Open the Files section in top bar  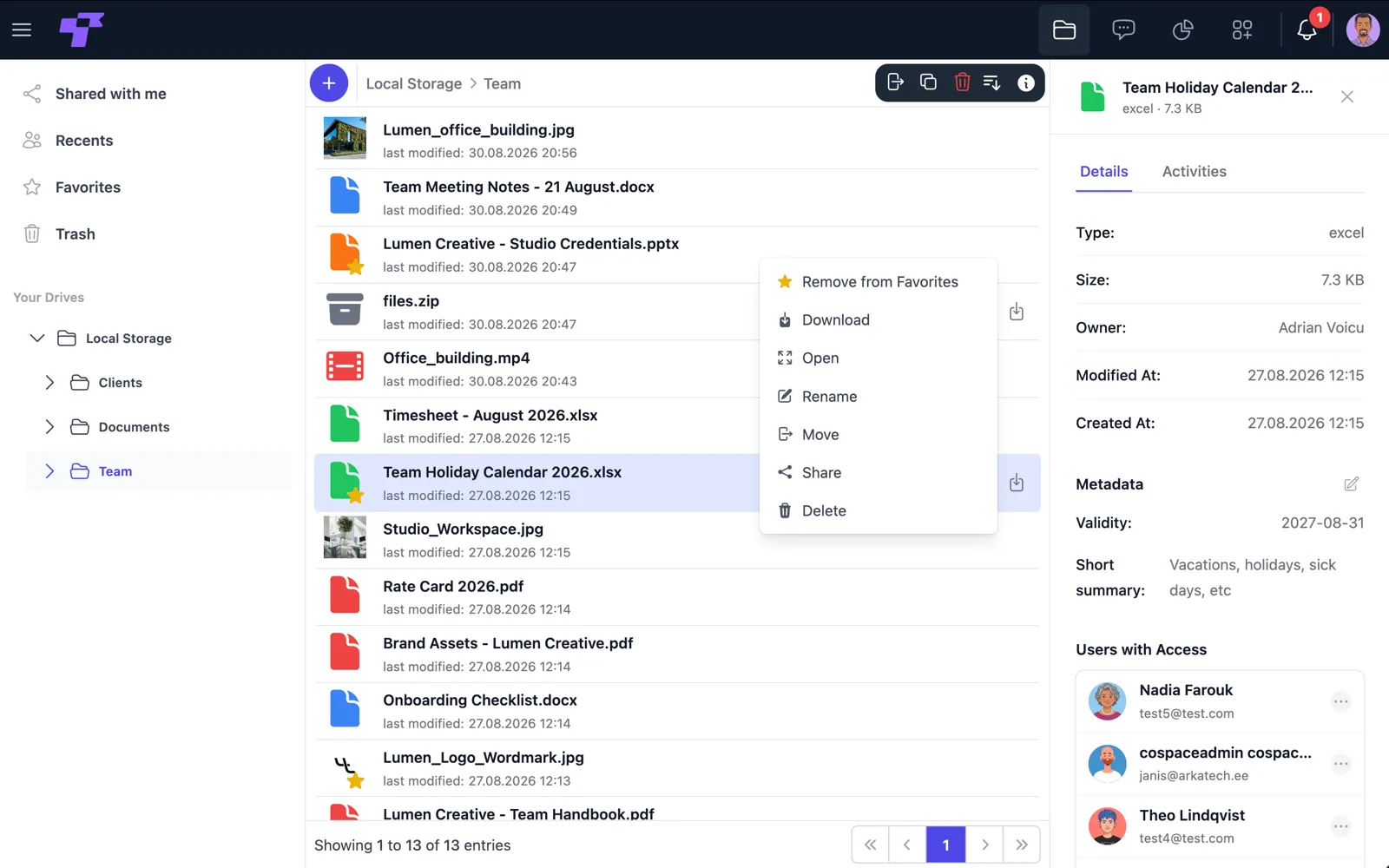click(x=1064, y=30)
